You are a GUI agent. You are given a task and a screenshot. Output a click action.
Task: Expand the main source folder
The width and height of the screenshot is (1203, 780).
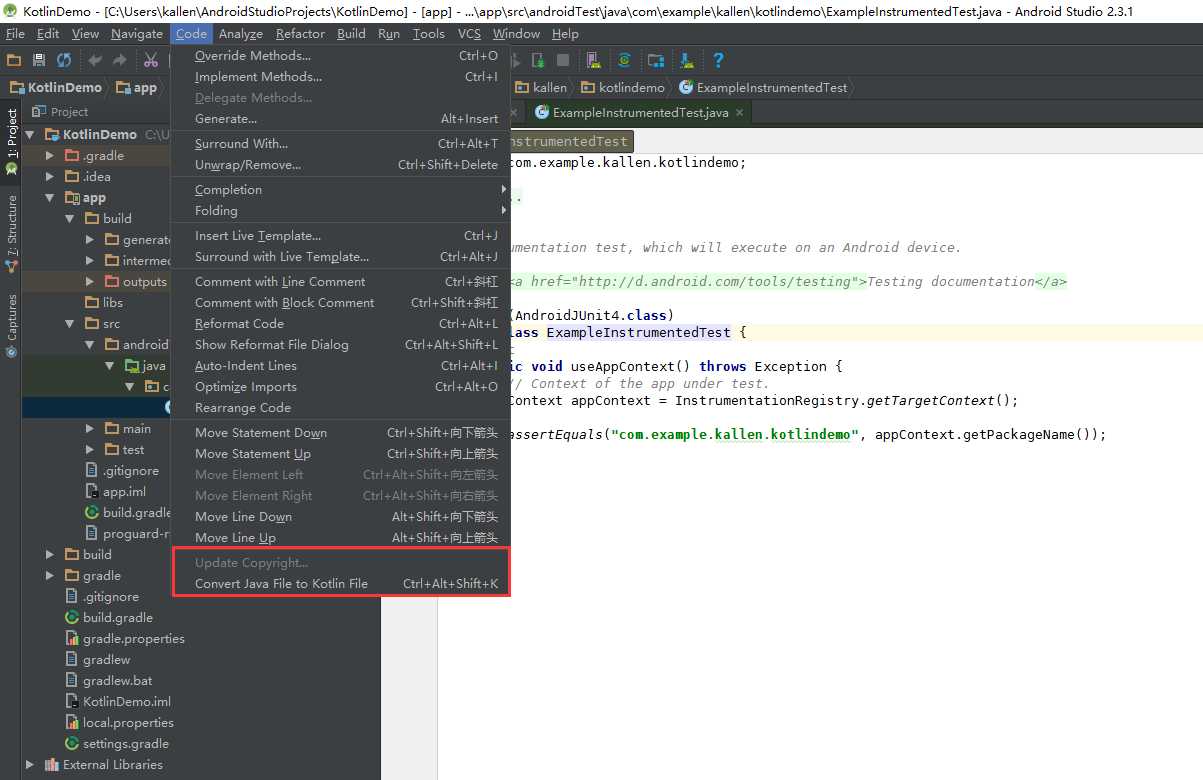(90, 429)
